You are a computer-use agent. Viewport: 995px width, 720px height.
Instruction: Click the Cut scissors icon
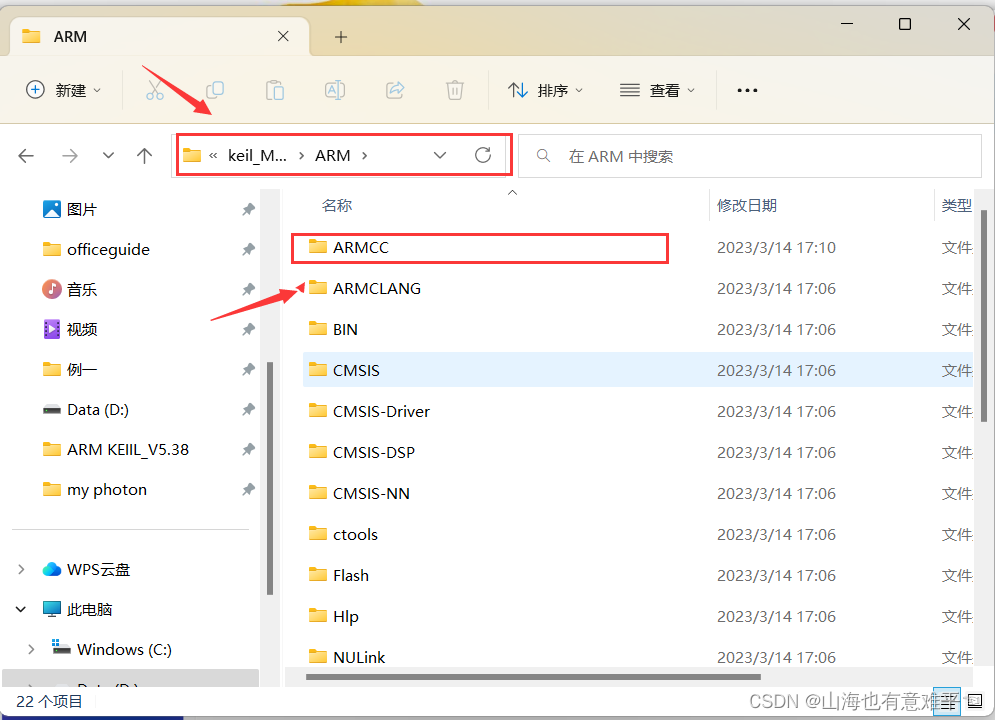point(154,90)
